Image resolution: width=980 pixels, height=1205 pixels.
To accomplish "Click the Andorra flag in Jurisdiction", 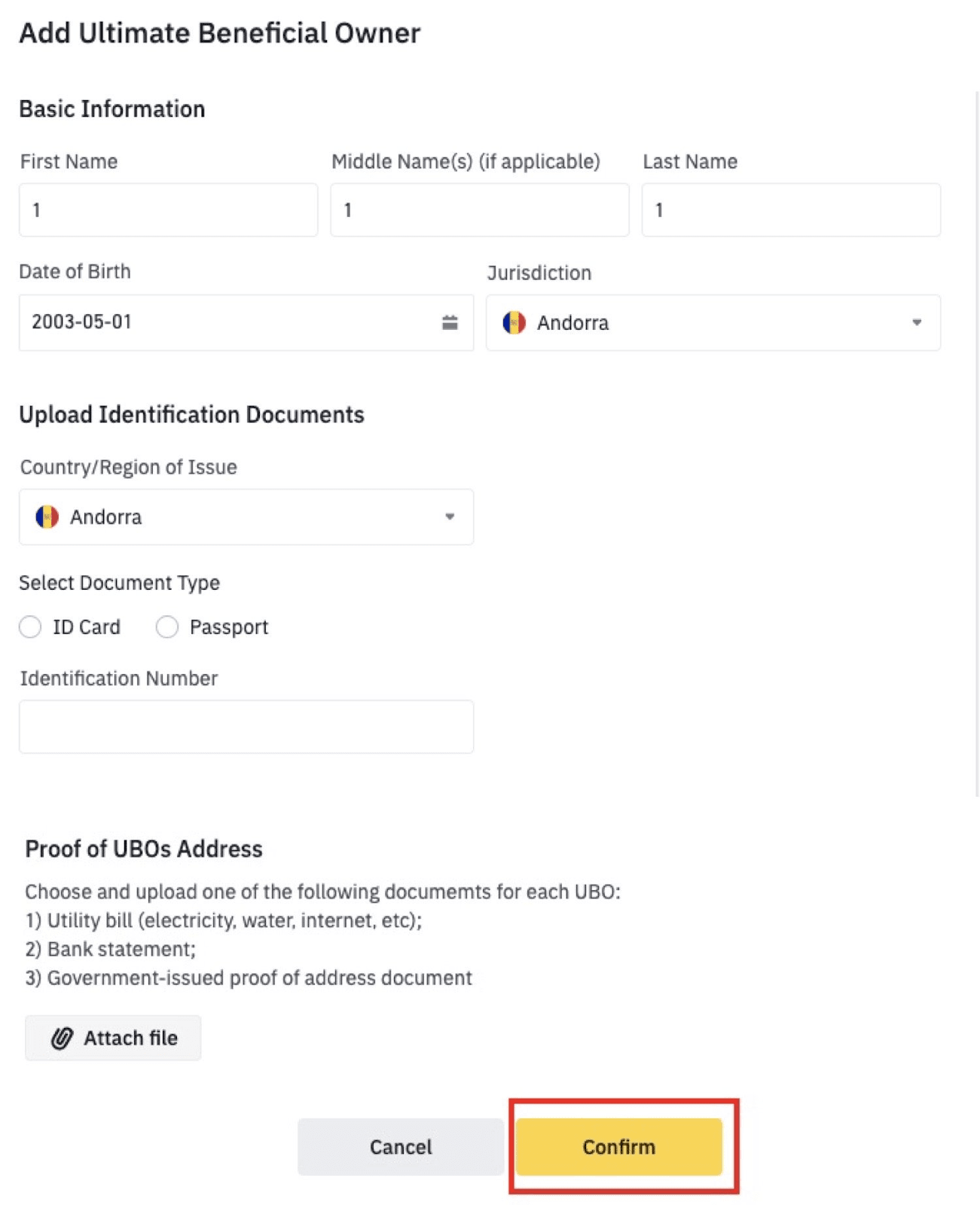I will (x=514, y=322).
